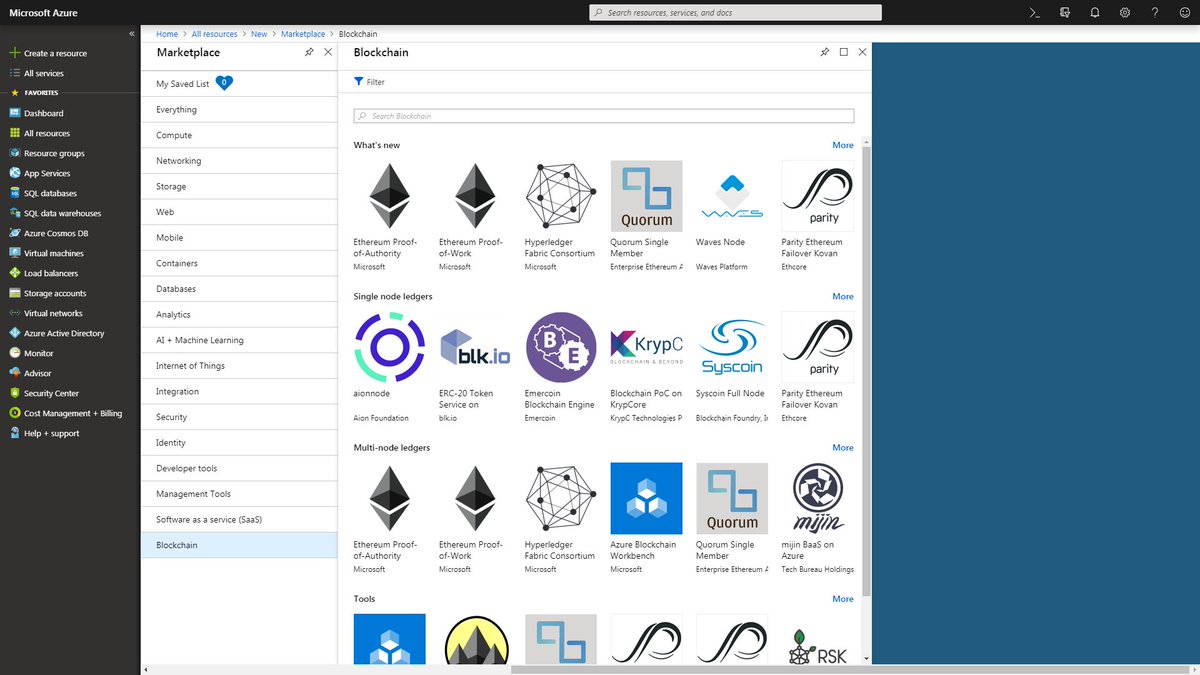This screenshot has width=1200, height=675.
Task: Click the Microsoft Azure logo text
Action: coord(42,13)
